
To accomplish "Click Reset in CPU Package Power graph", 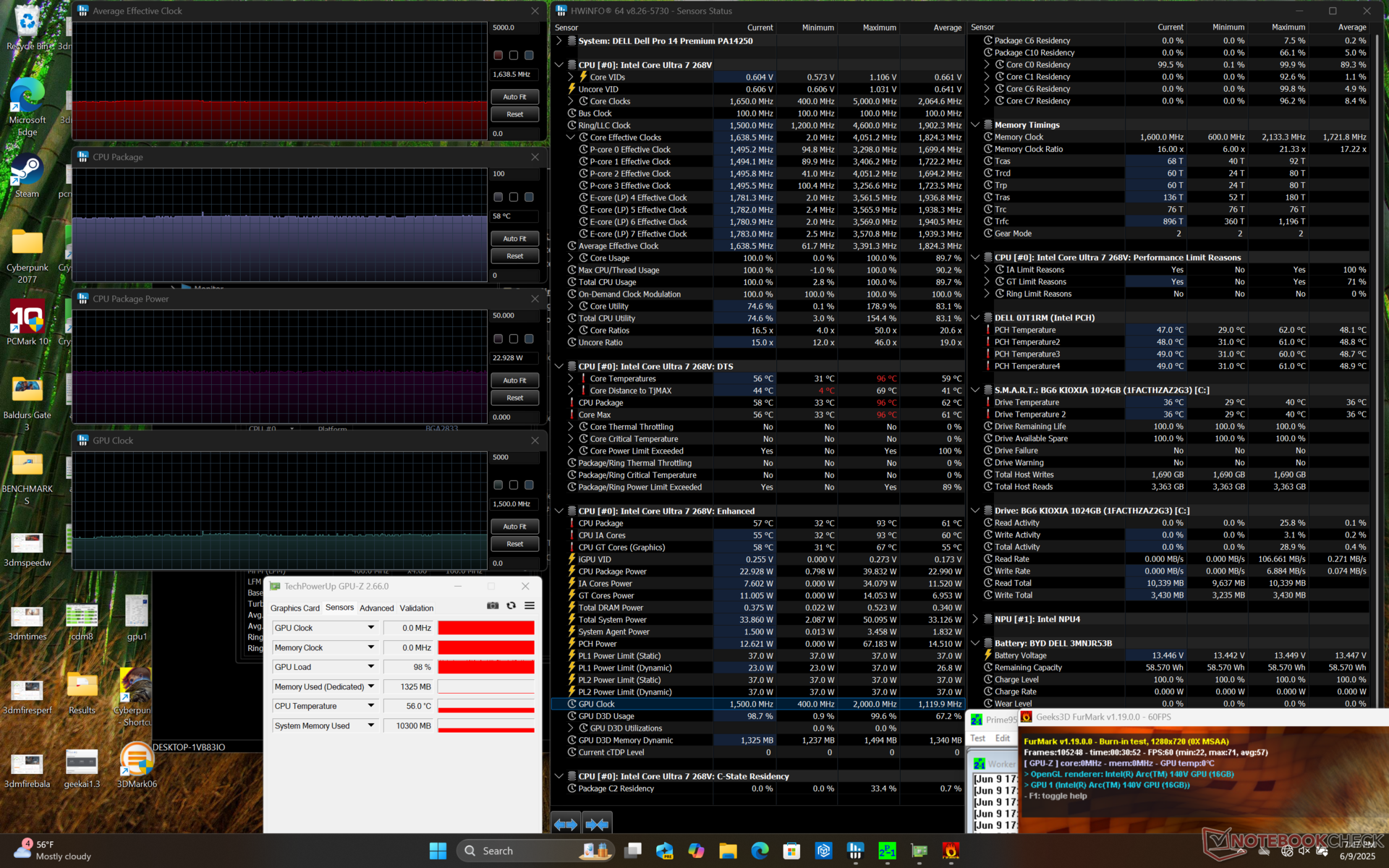I will pos(514,398).
